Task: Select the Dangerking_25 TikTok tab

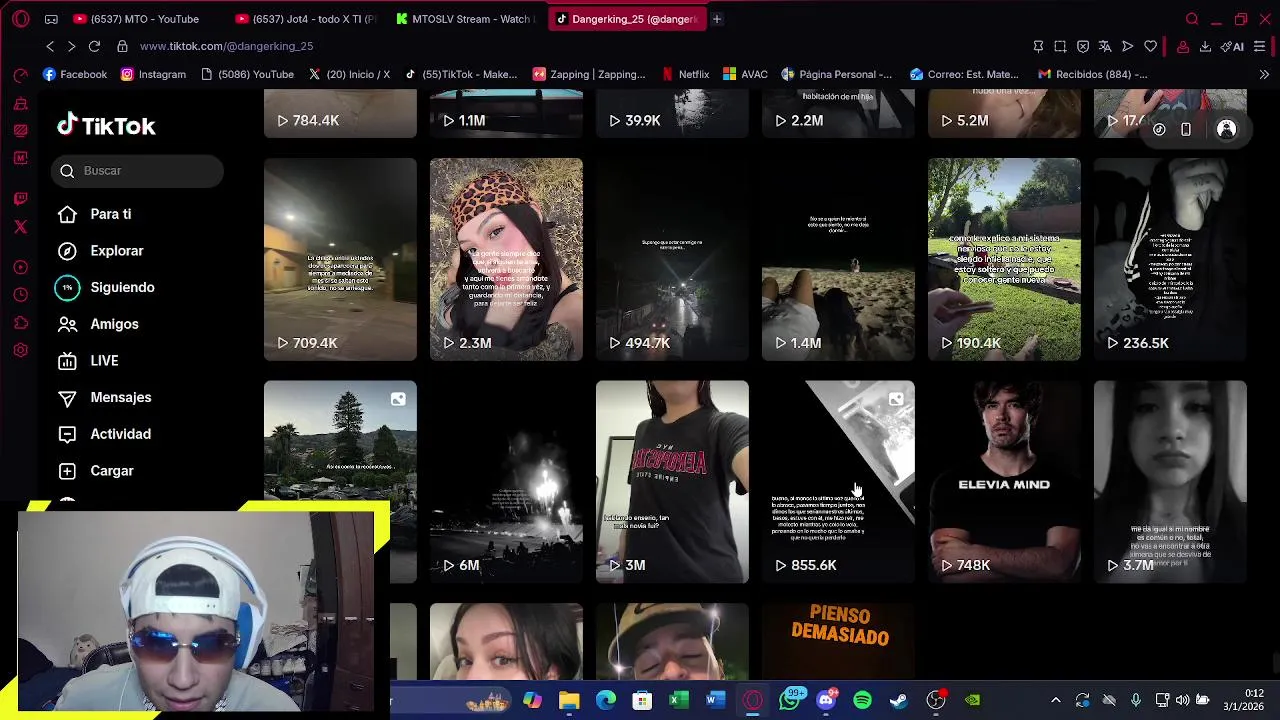Action: click(627, 19)
